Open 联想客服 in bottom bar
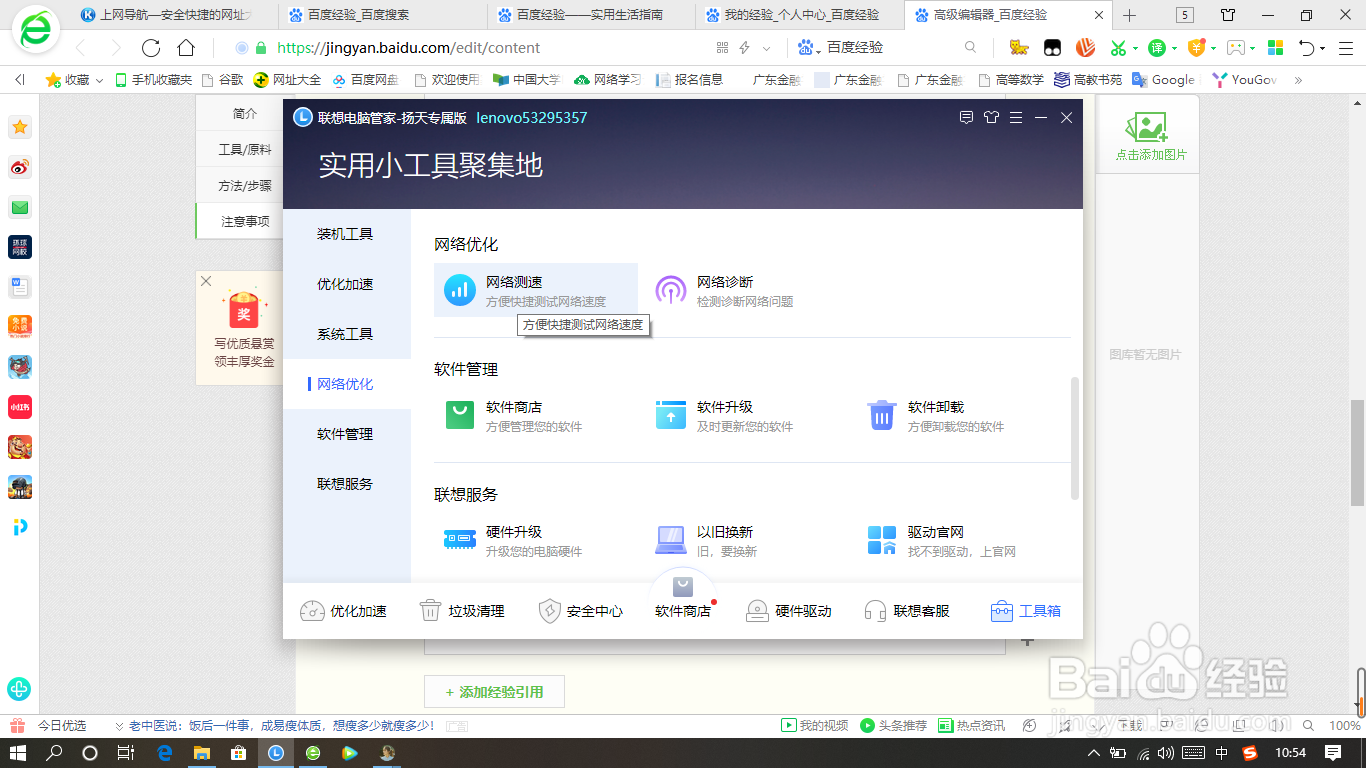Image resolution: width=1366 pixels, height=768 pixels. pos(907,611)
